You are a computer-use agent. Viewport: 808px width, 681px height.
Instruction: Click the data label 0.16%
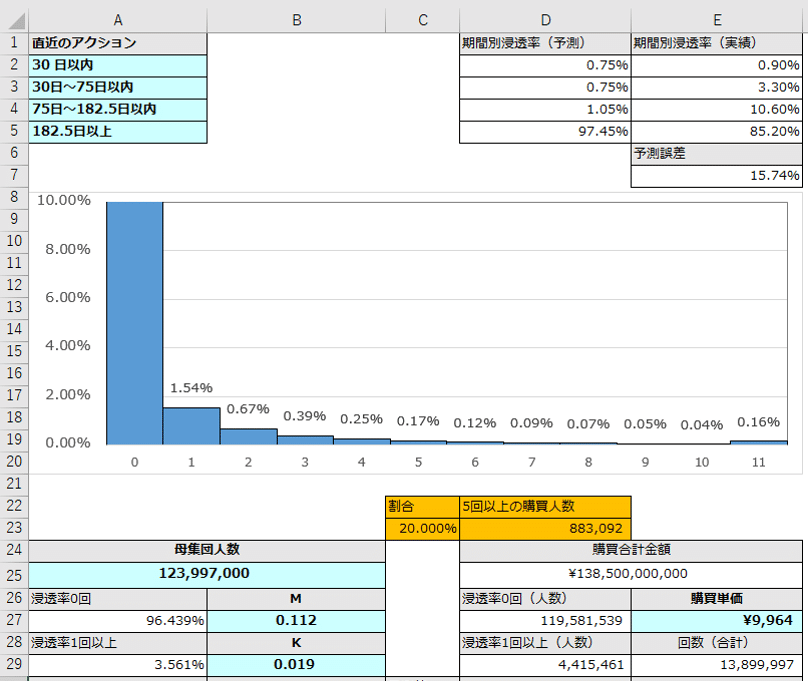click(x=758, y=422)
